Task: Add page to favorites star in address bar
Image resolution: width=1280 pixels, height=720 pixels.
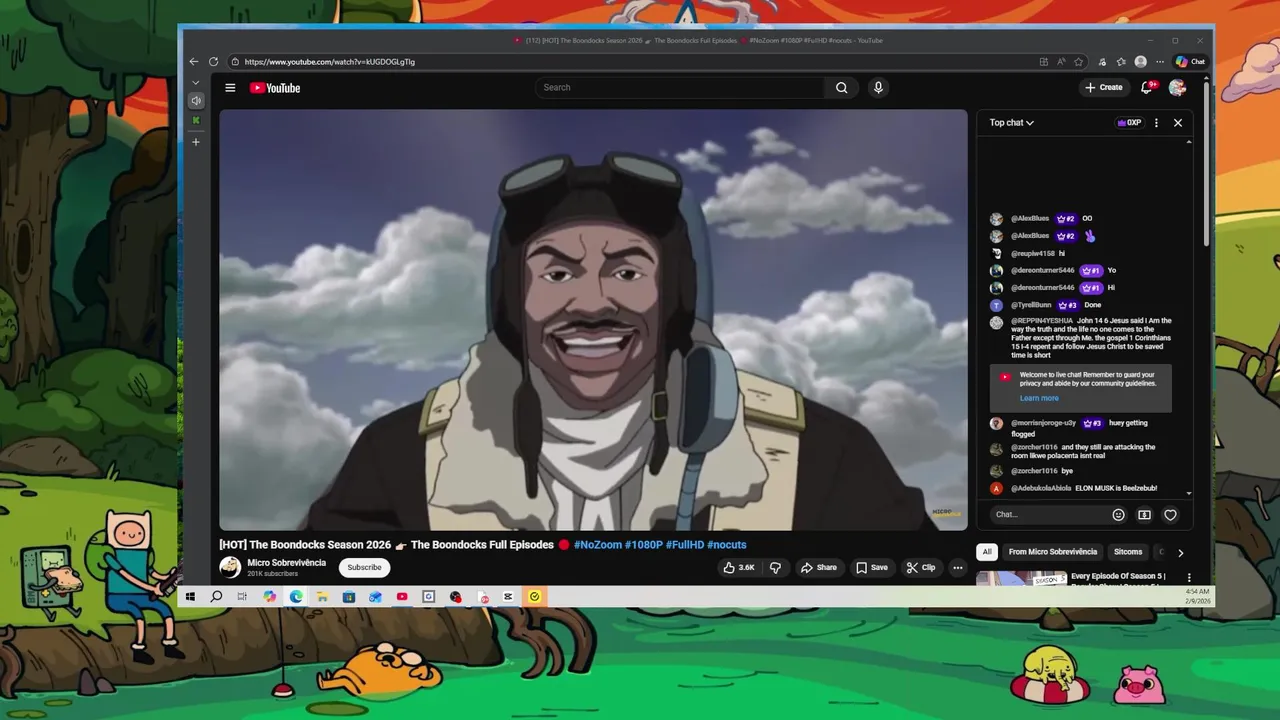Action: 1078,62
